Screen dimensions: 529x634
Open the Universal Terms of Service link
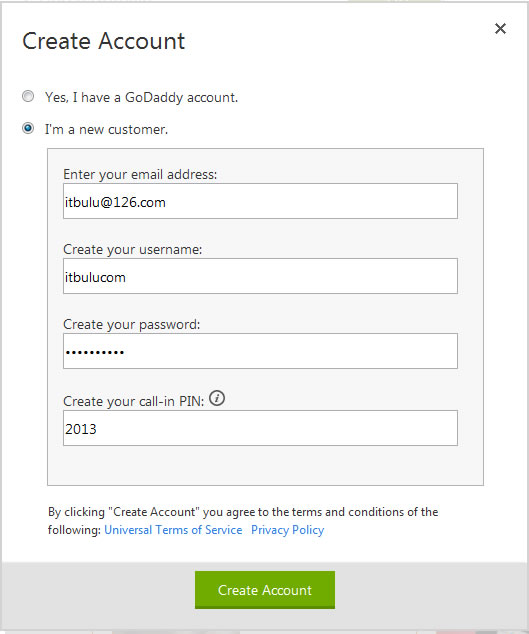[173, 530]
